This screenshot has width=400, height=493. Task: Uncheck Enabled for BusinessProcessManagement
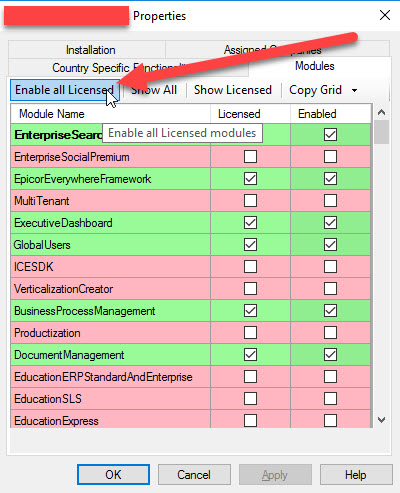point(330,310)
